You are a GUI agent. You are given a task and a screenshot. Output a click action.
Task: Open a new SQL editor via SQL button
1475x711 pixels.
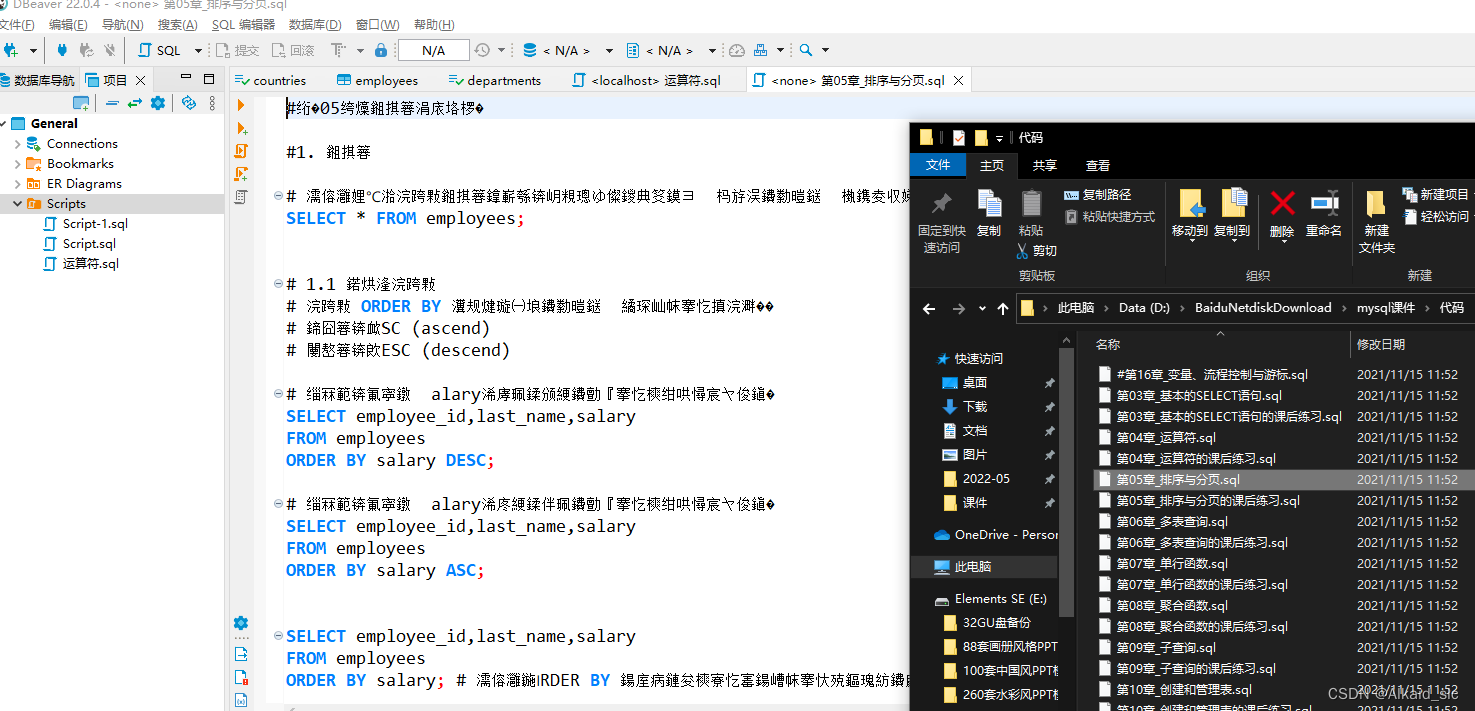tap(160, 50)
